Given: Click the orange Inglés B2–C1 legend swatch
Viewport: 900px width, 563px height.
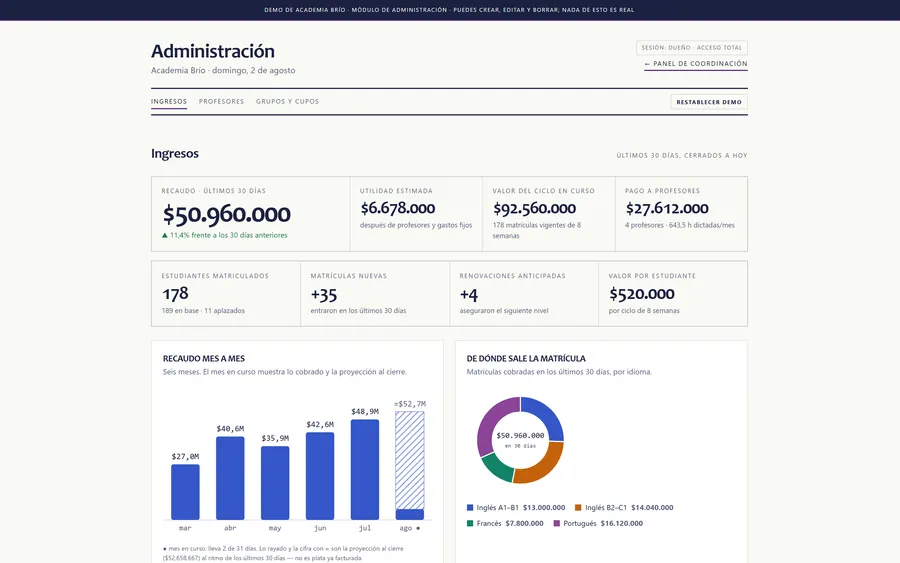Looking at the screenshot, I should (578, 508).
